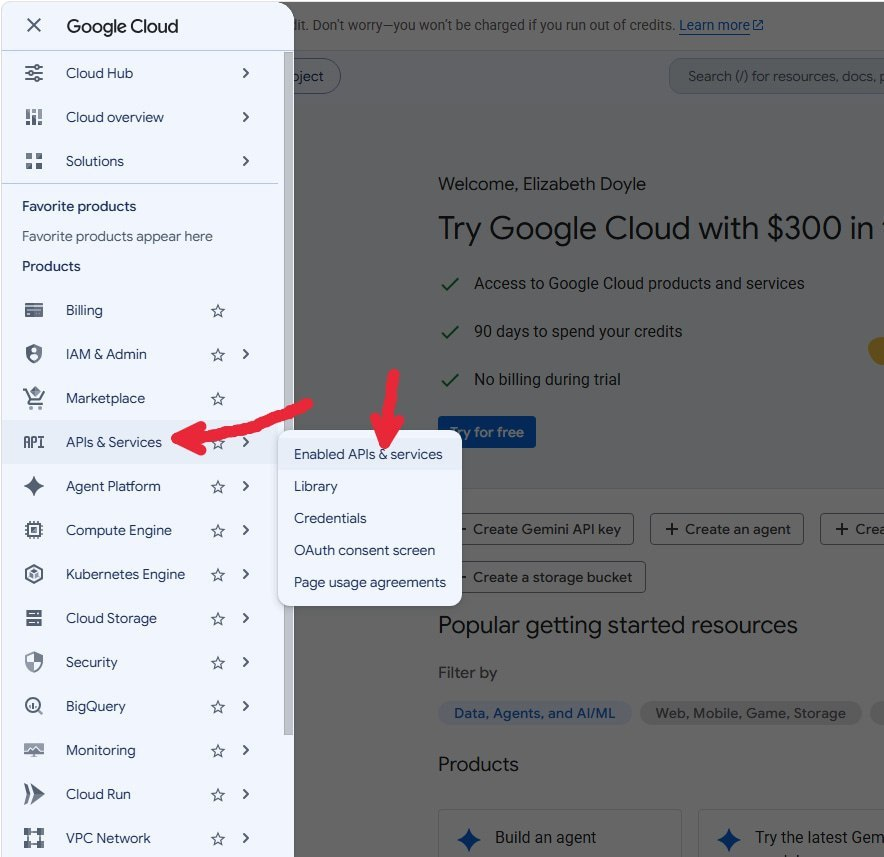Favorite Agent Platform with its star
The image size is (884, 857).
(218, 487)
